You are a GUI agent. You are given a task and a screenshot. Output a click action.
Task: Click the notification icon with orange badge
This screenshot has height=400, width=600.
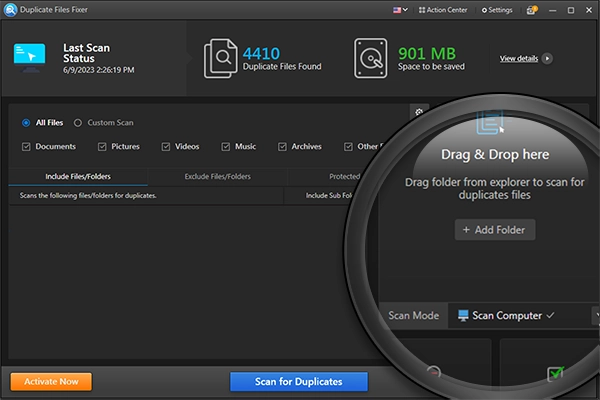tap(532, 10)
